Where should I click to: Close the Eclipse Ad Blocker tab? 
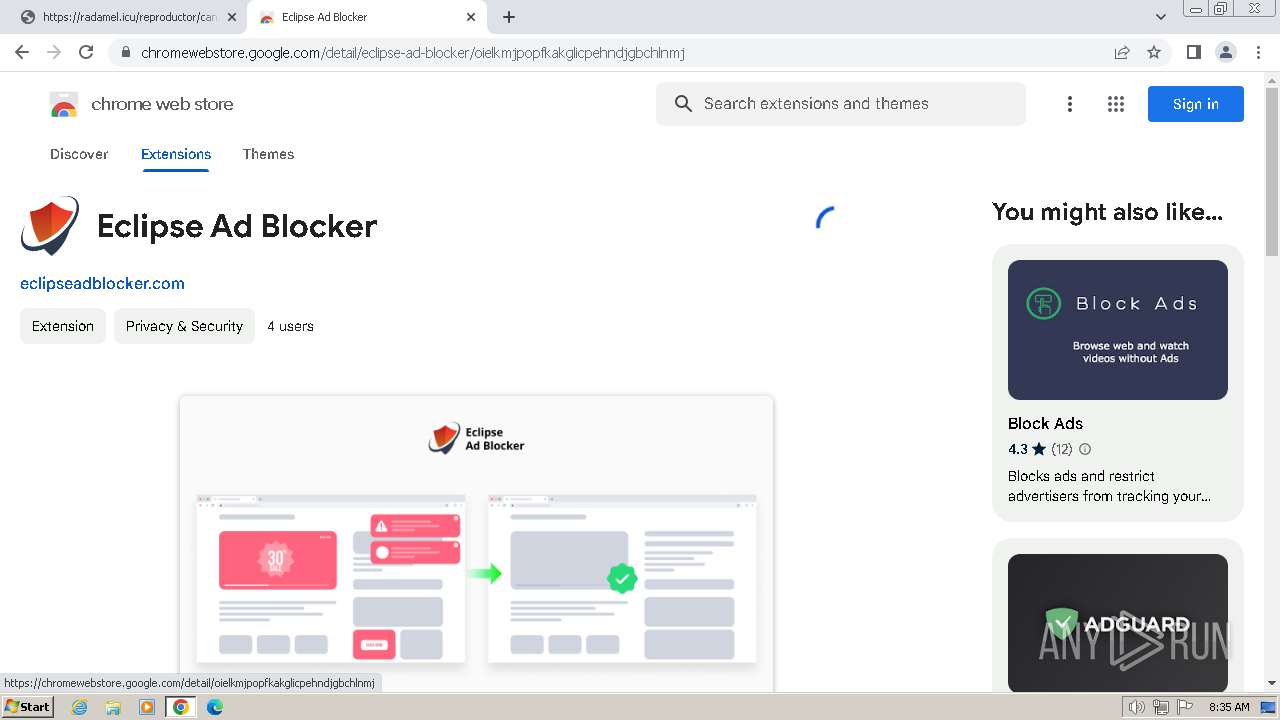pos(471,17)
